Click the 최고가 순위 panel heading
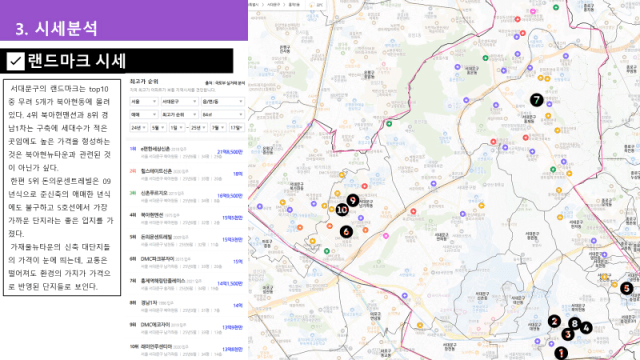The width and height of the screenshot is (640, 360). tap(144, 82)
